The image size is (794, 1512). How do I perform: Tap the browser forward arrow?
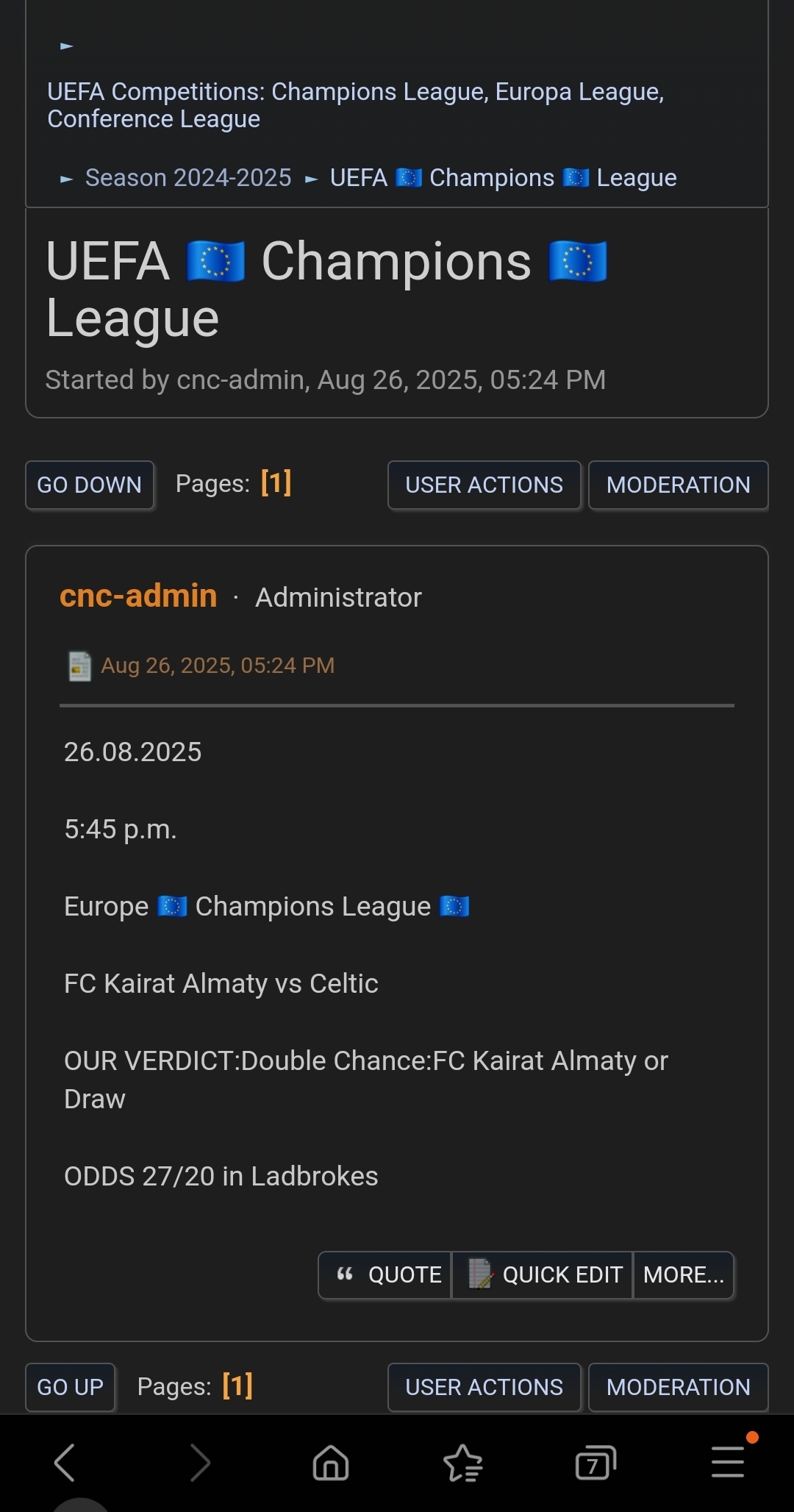pyautogui.click(x=200, y=1462)
